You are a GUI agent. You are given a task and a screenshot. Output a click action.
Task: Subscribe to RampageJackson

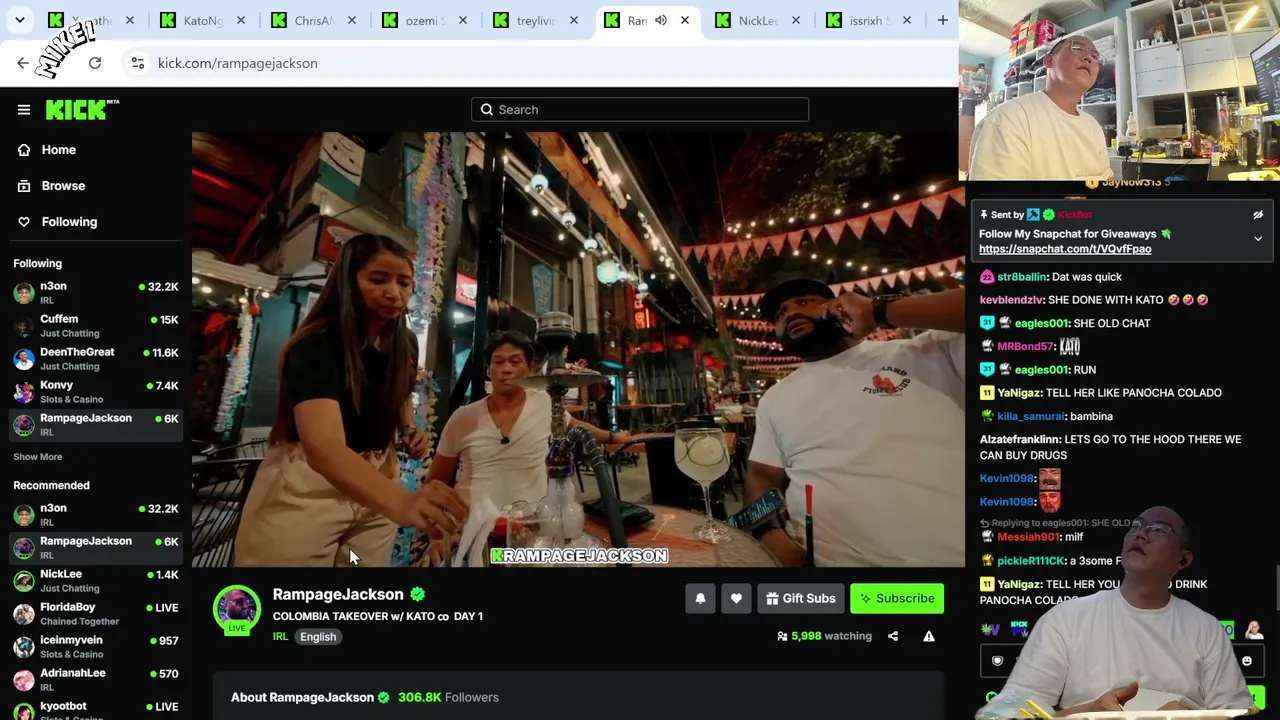[897, 599]
